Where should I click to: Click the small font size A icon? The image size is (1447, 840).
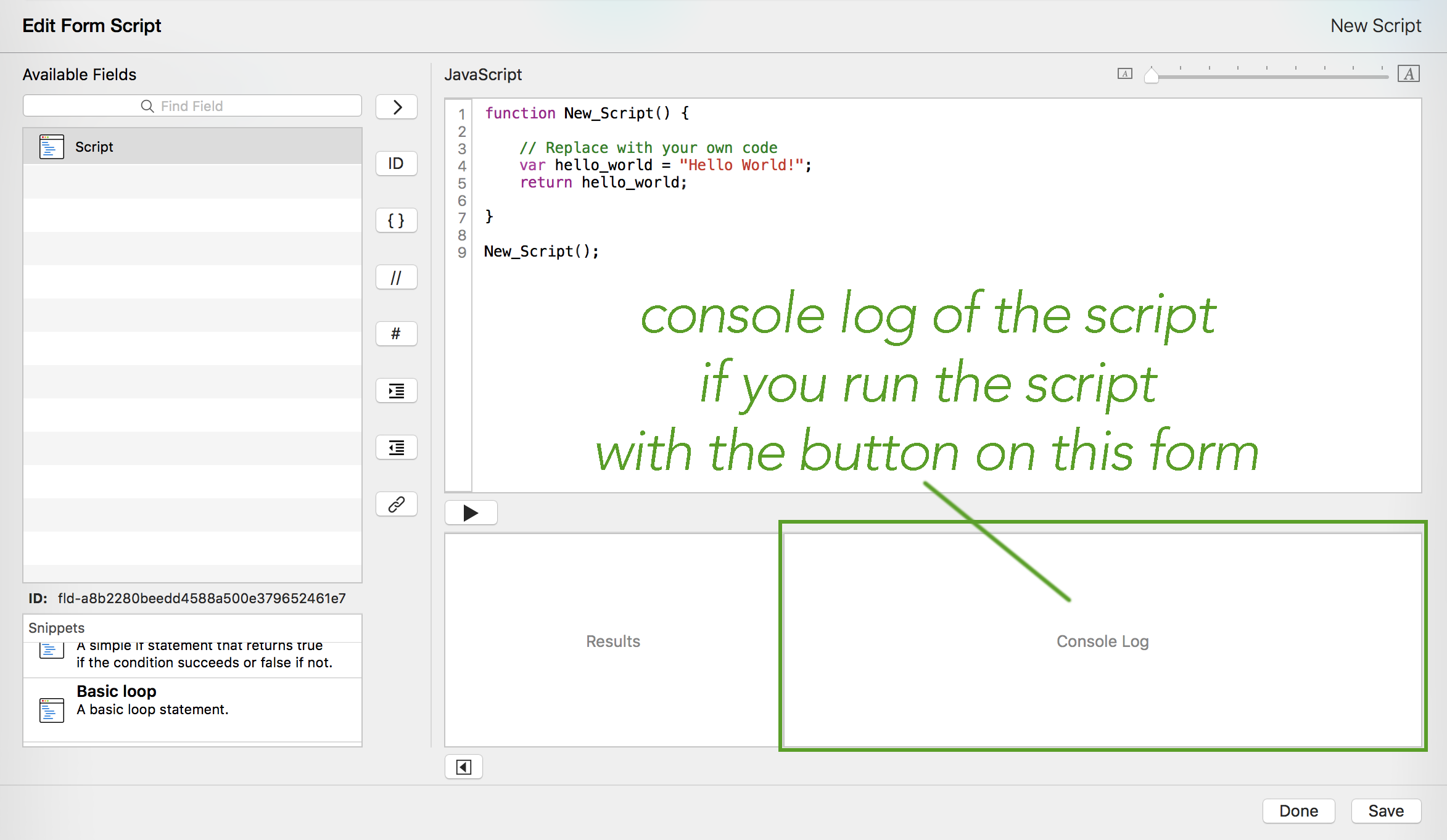coord(1124,74)
